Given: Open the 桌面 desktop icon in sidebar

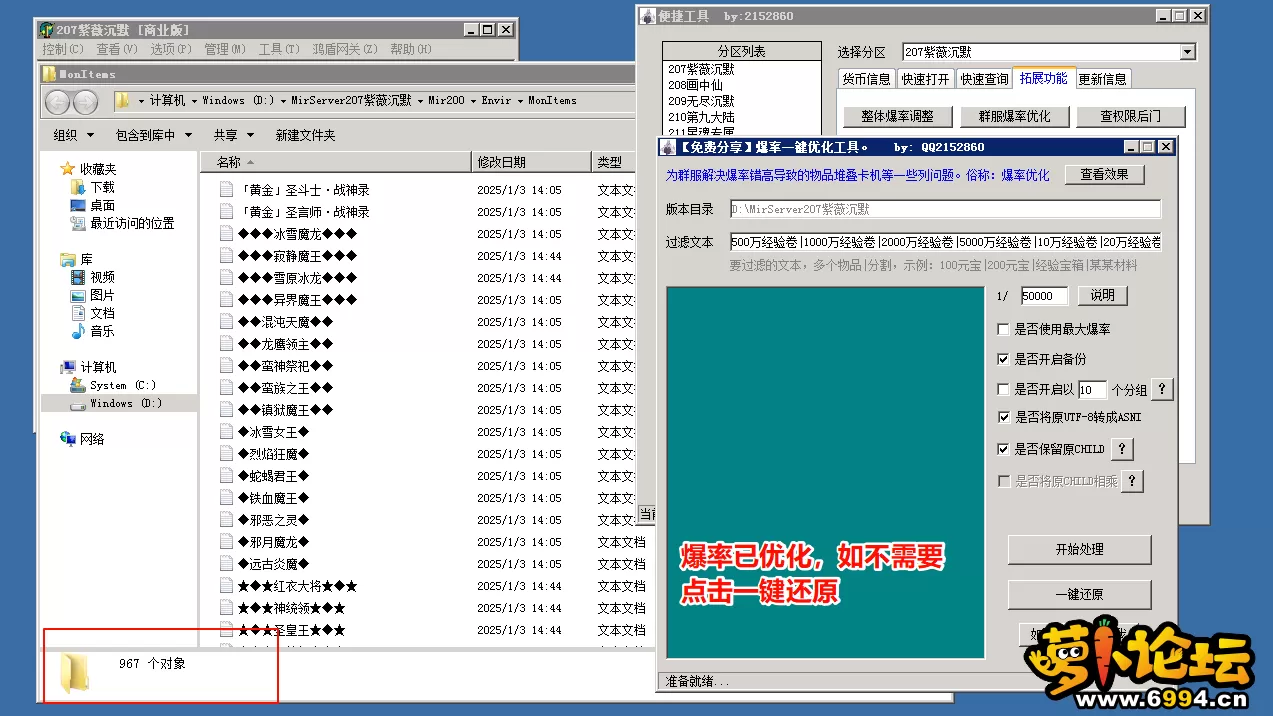Looking at the screenshot, I should [x=78, y=205].
